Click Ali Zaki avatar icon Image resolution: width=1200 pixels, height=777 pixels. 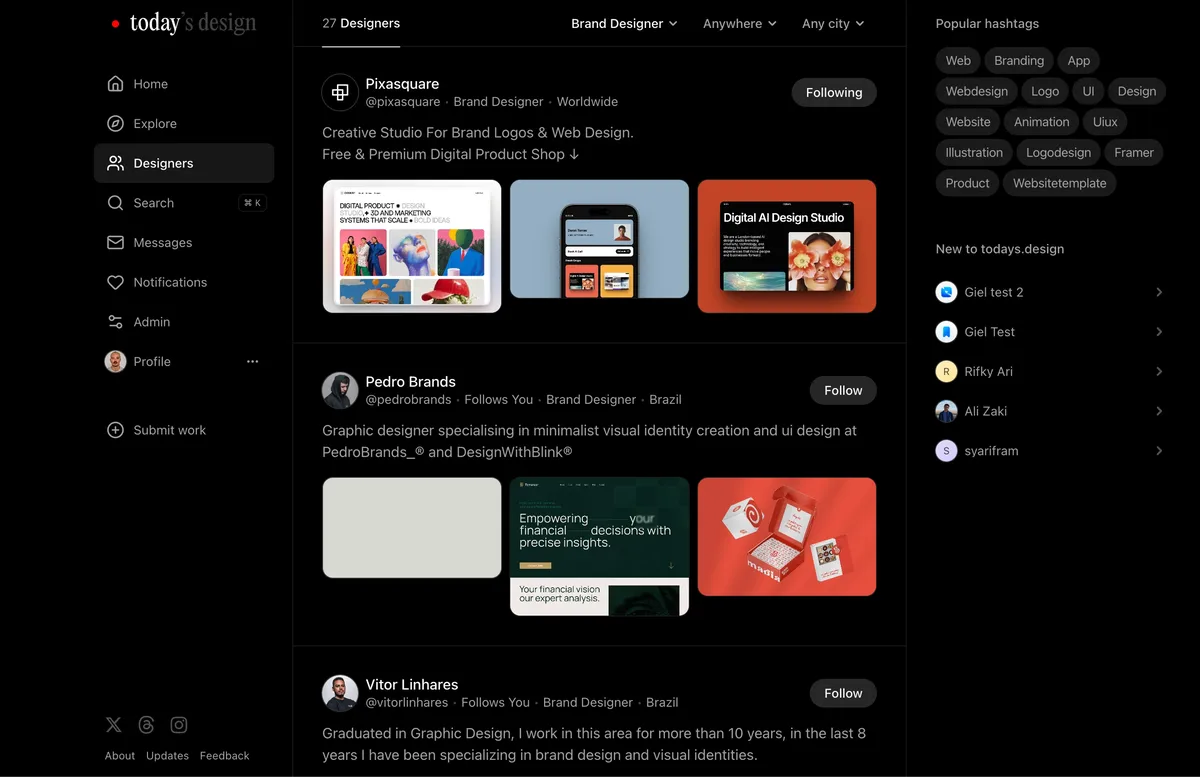[x=946, y=411]
